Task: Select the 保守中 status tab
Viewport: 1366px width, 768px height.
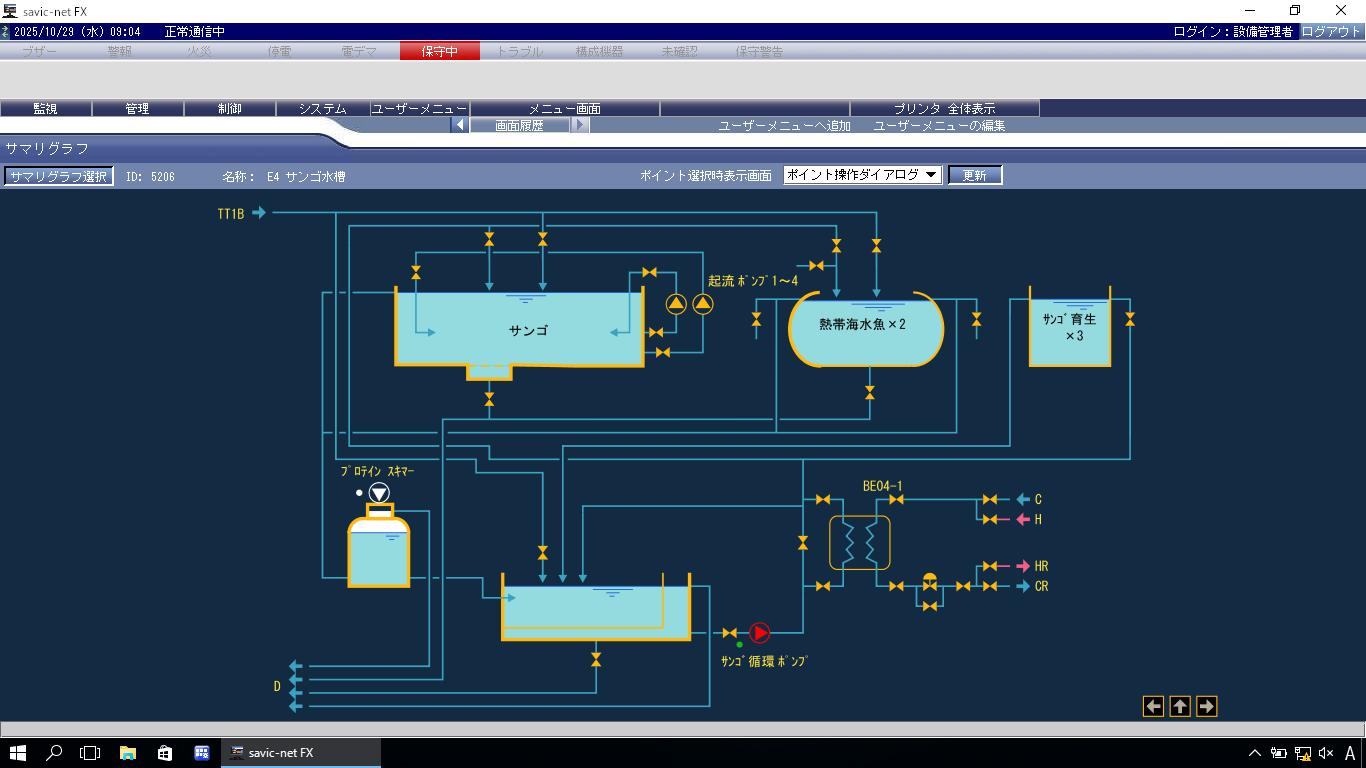Action: pos(439,51)
